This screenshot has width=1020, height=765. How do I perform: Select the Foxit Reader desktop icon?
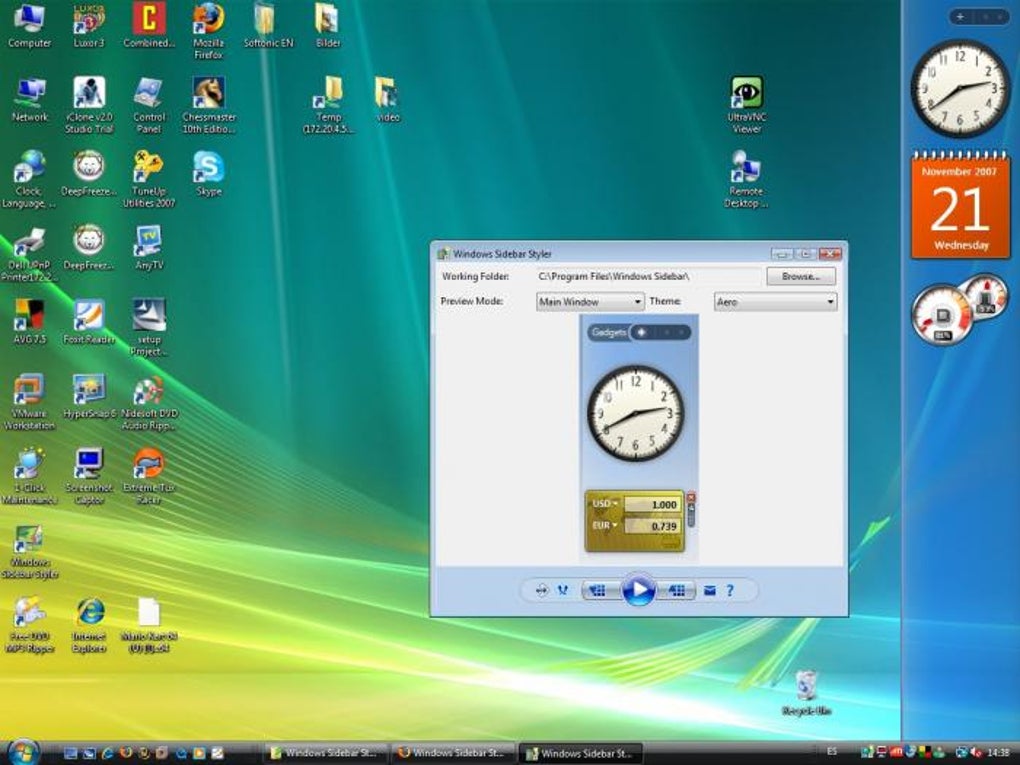(89, 323)
